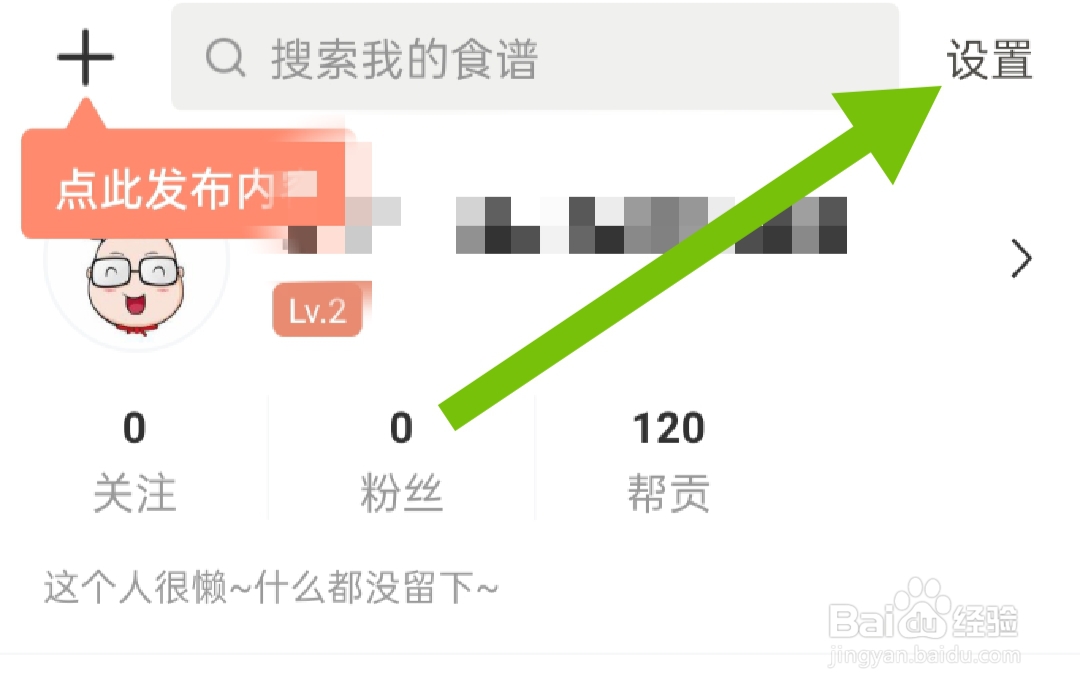Tap the Lv.2 level badge

pos(318,310)
